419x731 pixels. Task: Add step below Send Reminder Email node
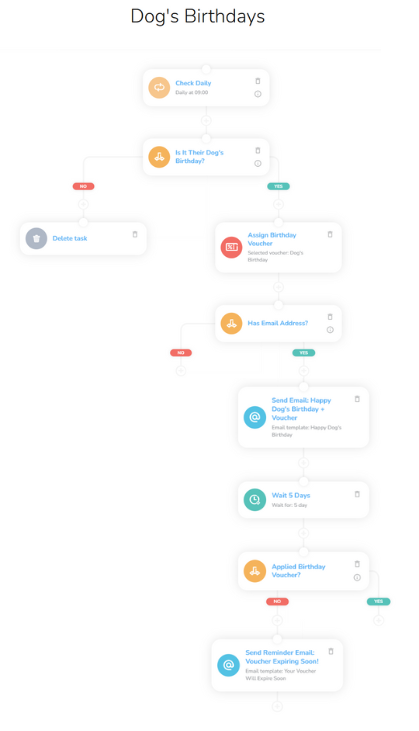[277, 707]
